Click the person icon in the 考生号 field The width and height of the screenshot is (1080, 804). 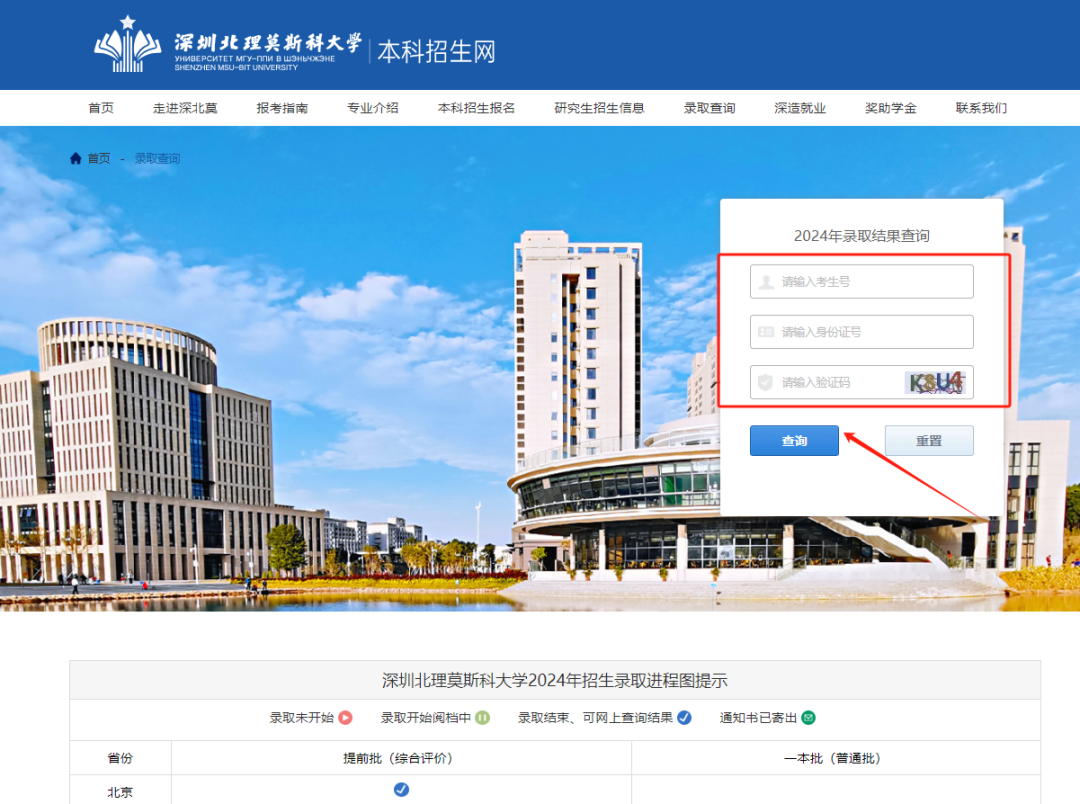(x=766, y=282)
